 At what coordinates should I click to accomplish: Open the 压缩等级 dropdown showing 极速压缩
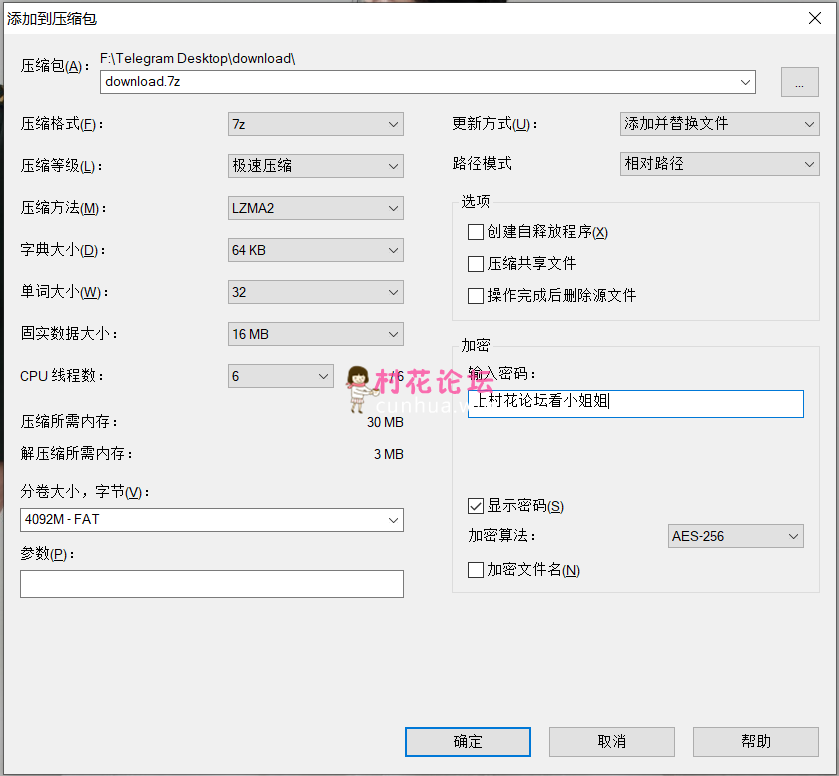pyautogui.click(x=316, y=166)
